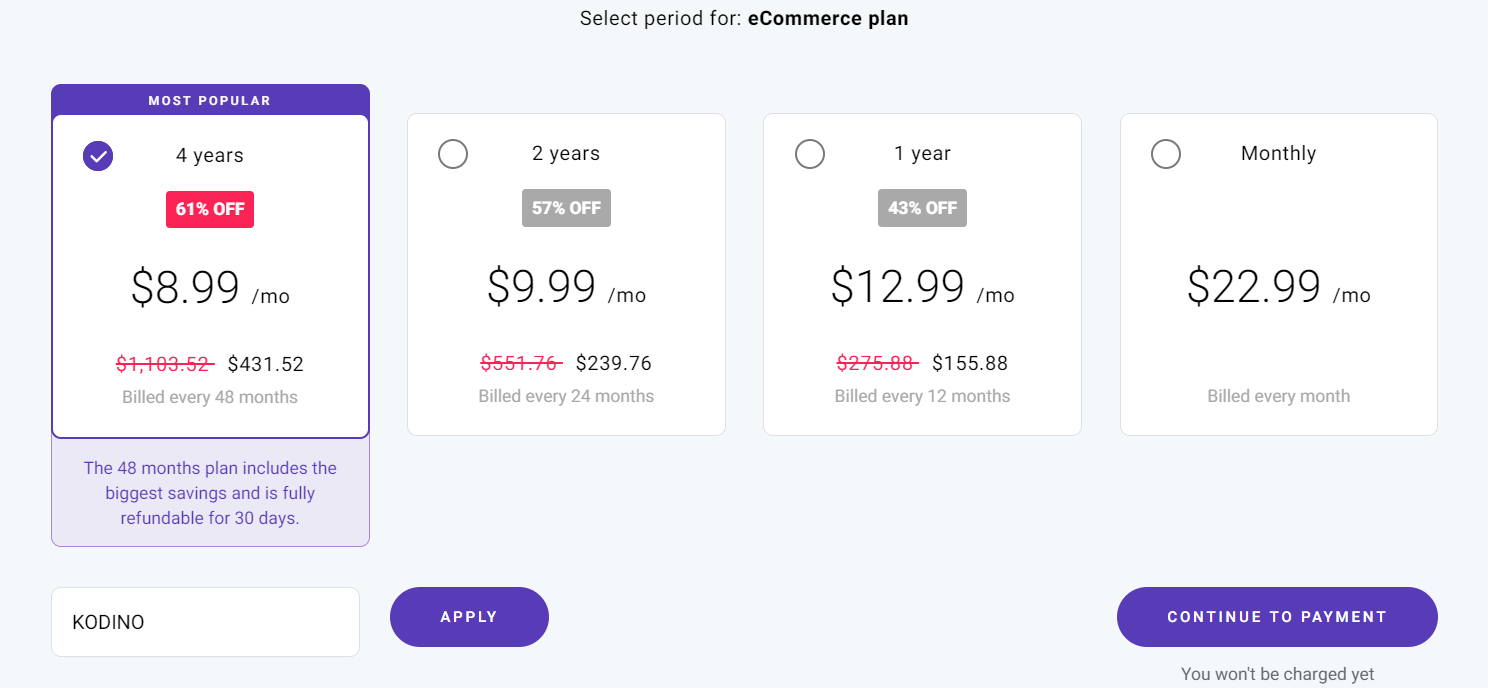Click the 48 months plan savings note
This screenshot has height=688, width=1488.
coord(210,493)
